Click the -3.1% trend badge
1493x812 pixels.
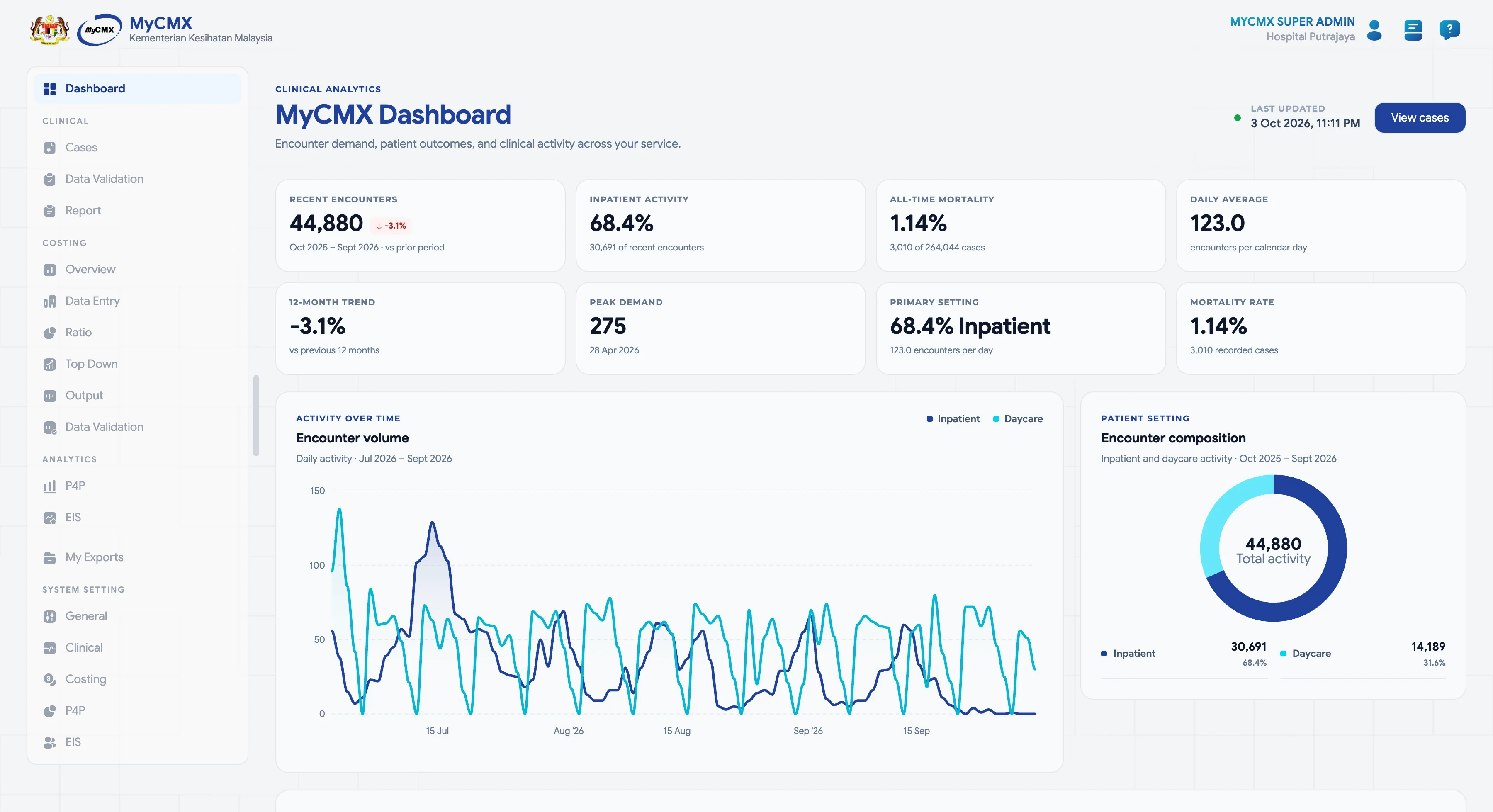point(391,226)
